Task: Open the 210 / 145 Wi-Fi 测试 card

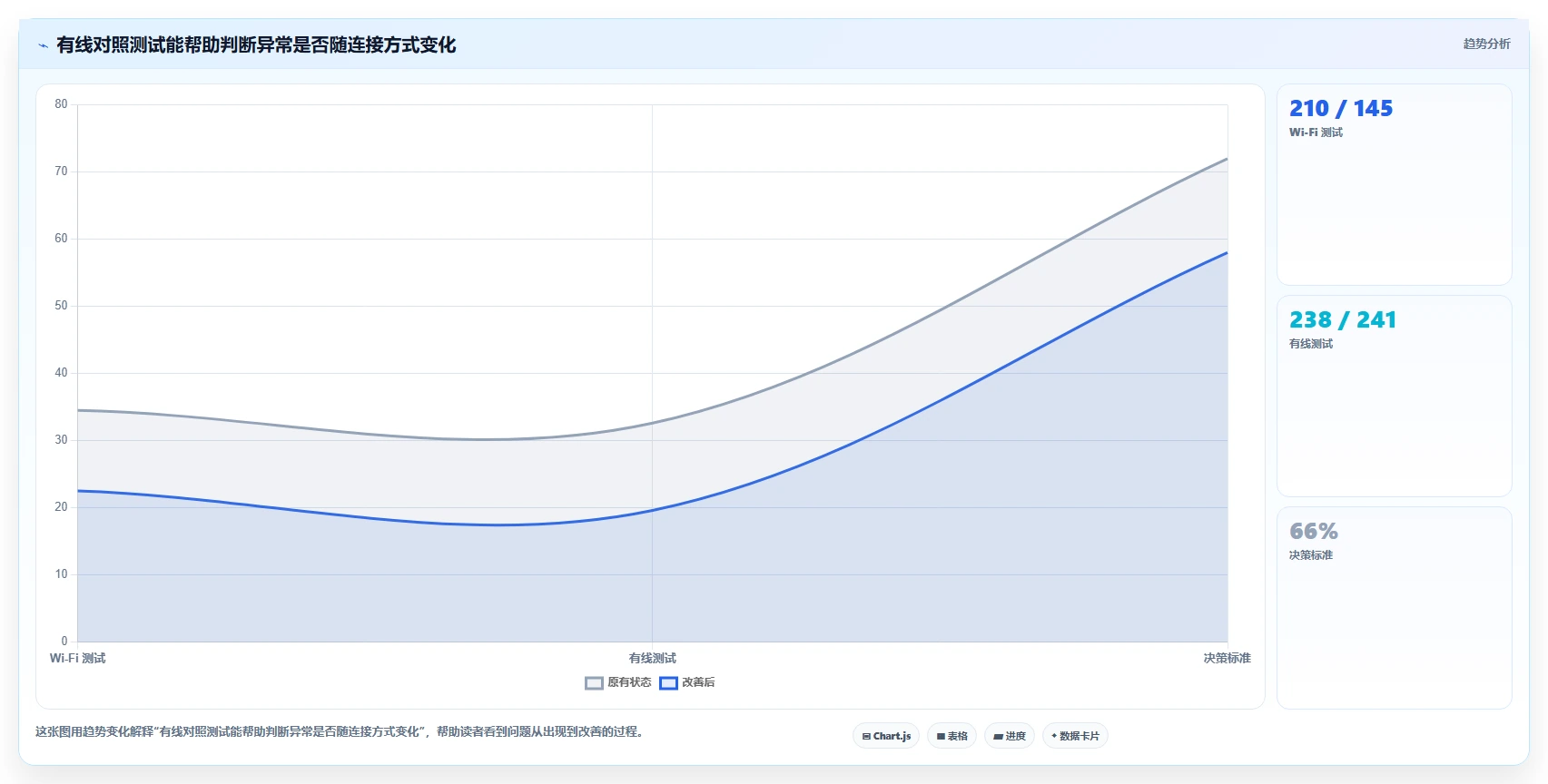Action: [x=1394, y=185]
